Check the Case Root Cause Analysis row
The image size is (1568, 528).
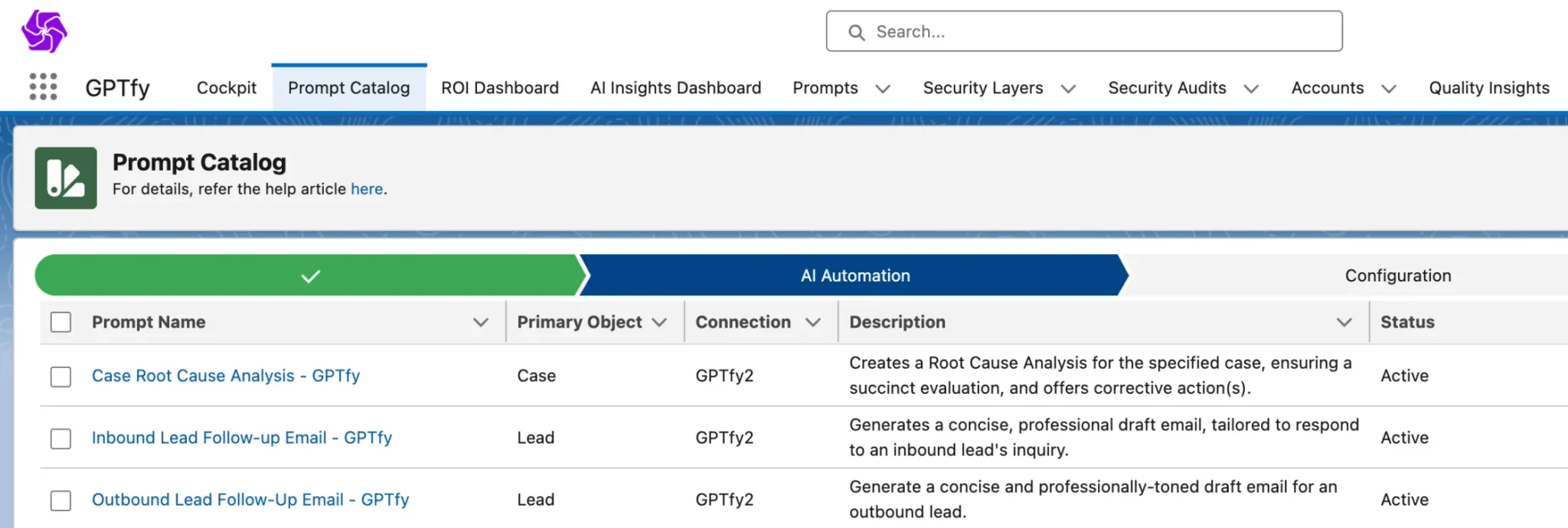(60, 376)
